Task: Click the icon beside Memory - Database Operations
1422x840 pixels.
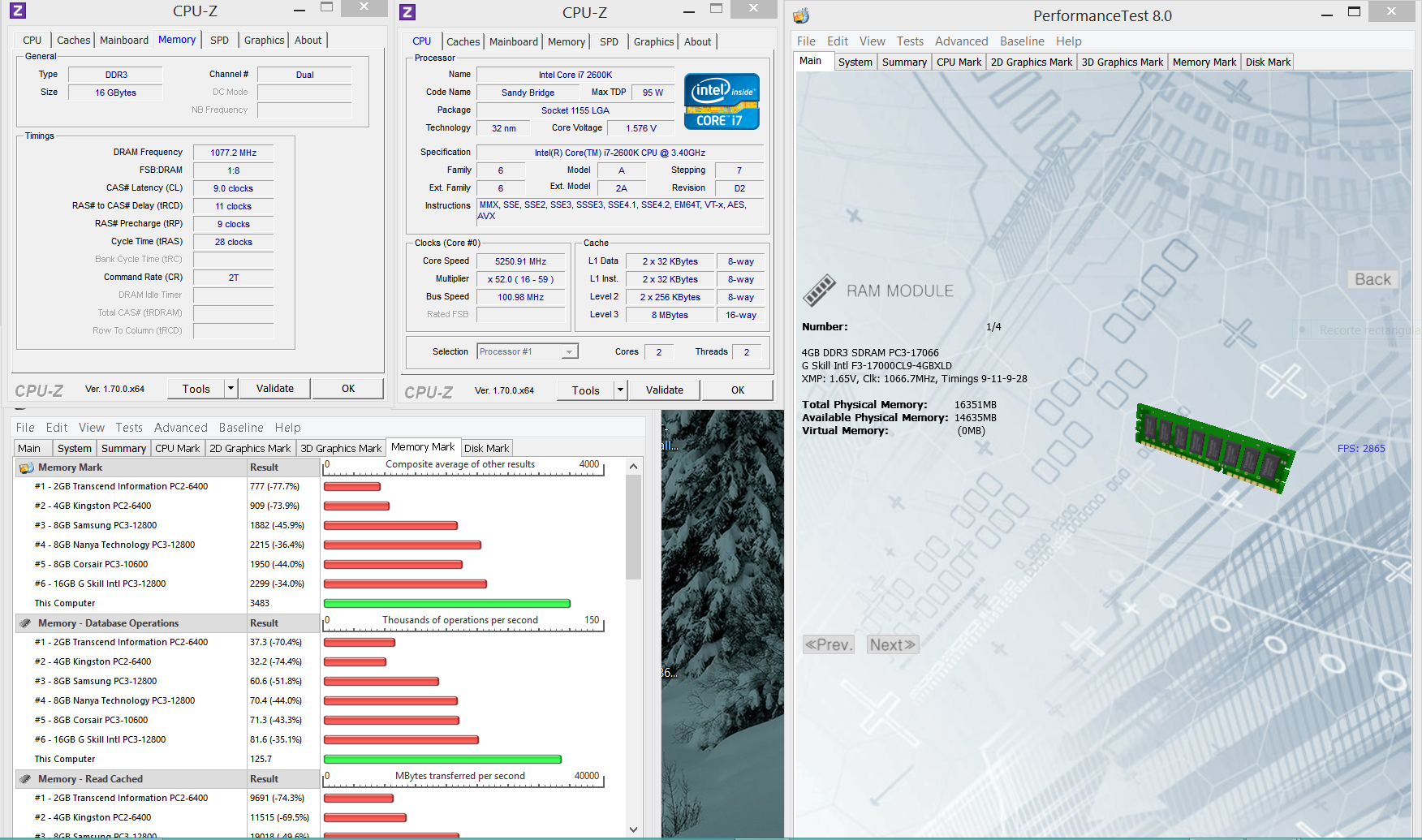Action: [x=26, y=623]
